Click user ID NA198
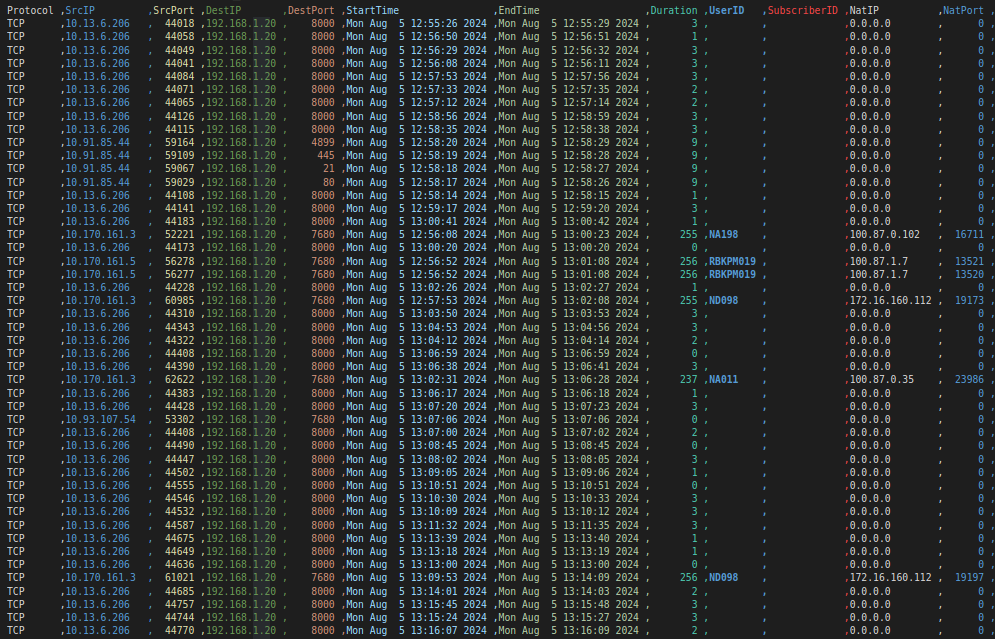 723,234
